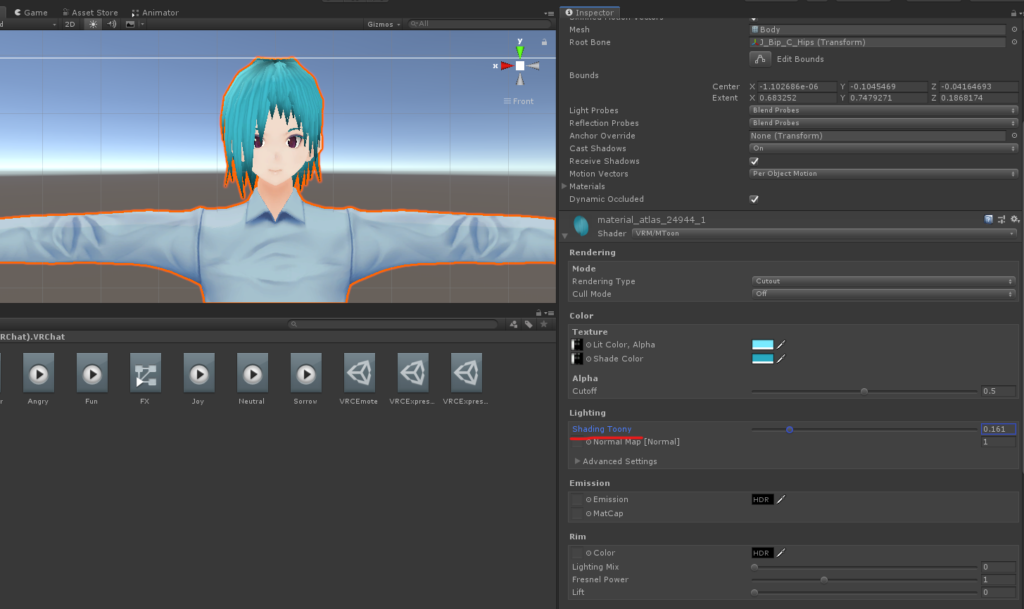
Task: Click the Edit Bounds button
Action: (760, 59)
